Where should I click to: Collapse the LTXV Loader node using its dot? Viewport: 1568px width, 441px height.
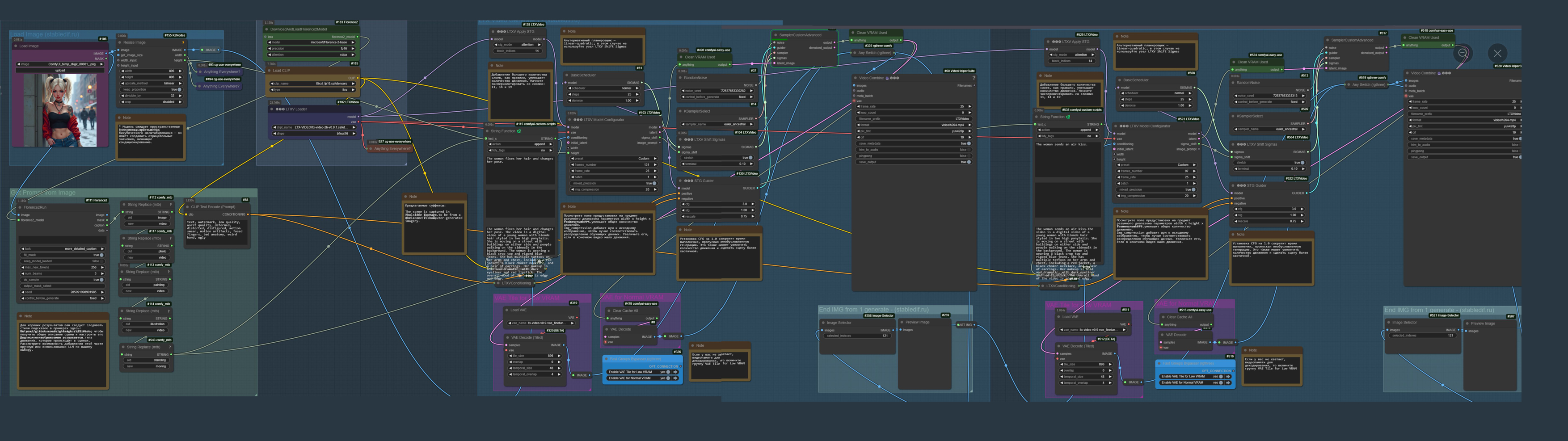pyautogui.click(x=271, y=109)
